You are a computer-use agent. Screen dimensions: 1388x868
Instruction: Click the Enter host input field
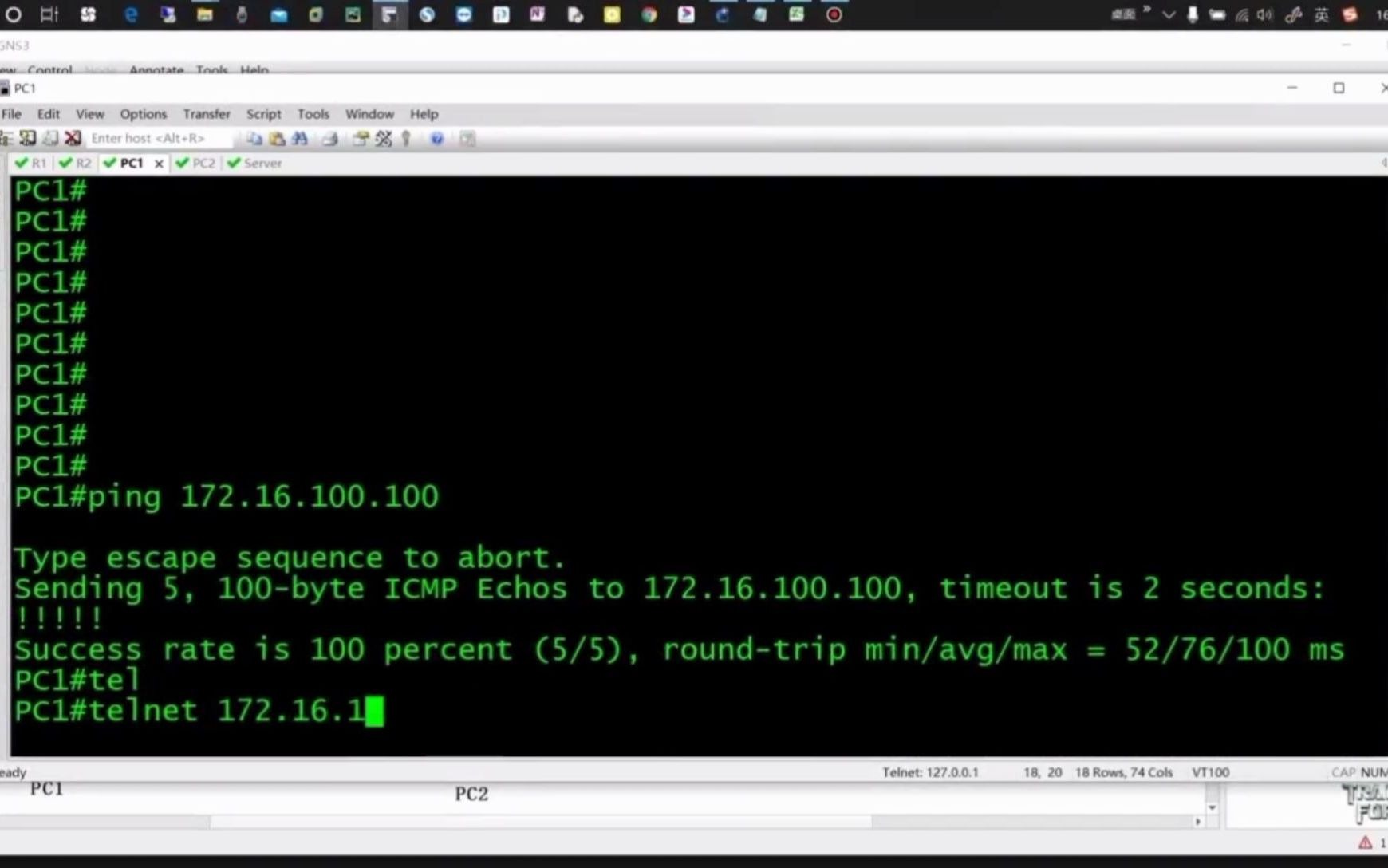pyautogui.click(x=160, y=138)
